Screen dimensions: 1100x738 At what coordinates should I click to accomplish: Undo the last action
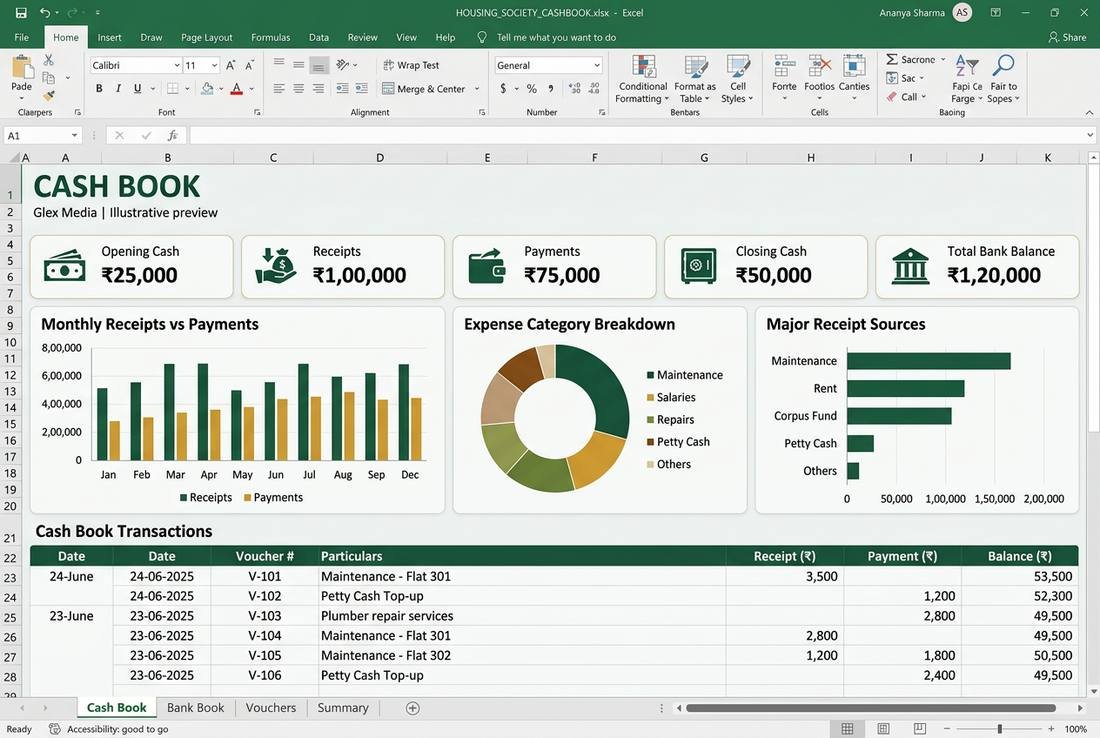click(x=45, y=13)
